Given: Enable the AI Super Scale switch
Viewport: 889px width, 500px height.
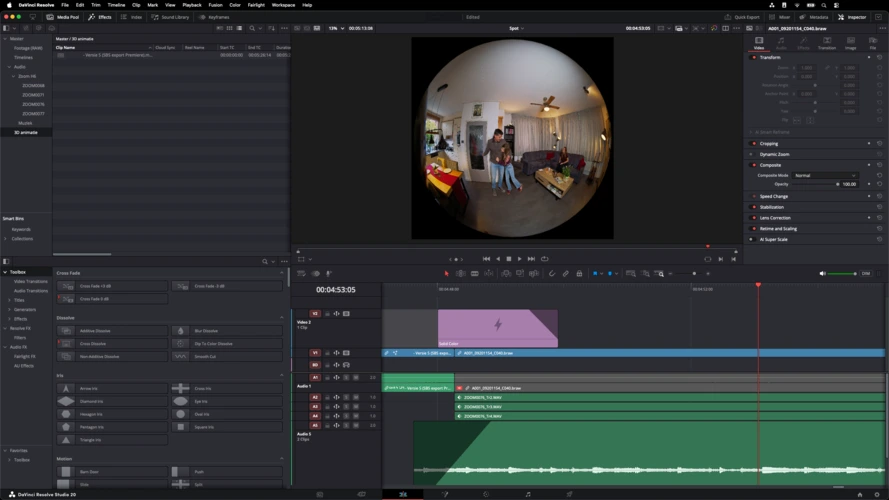Looking at the screenshot, I should 751,239.
